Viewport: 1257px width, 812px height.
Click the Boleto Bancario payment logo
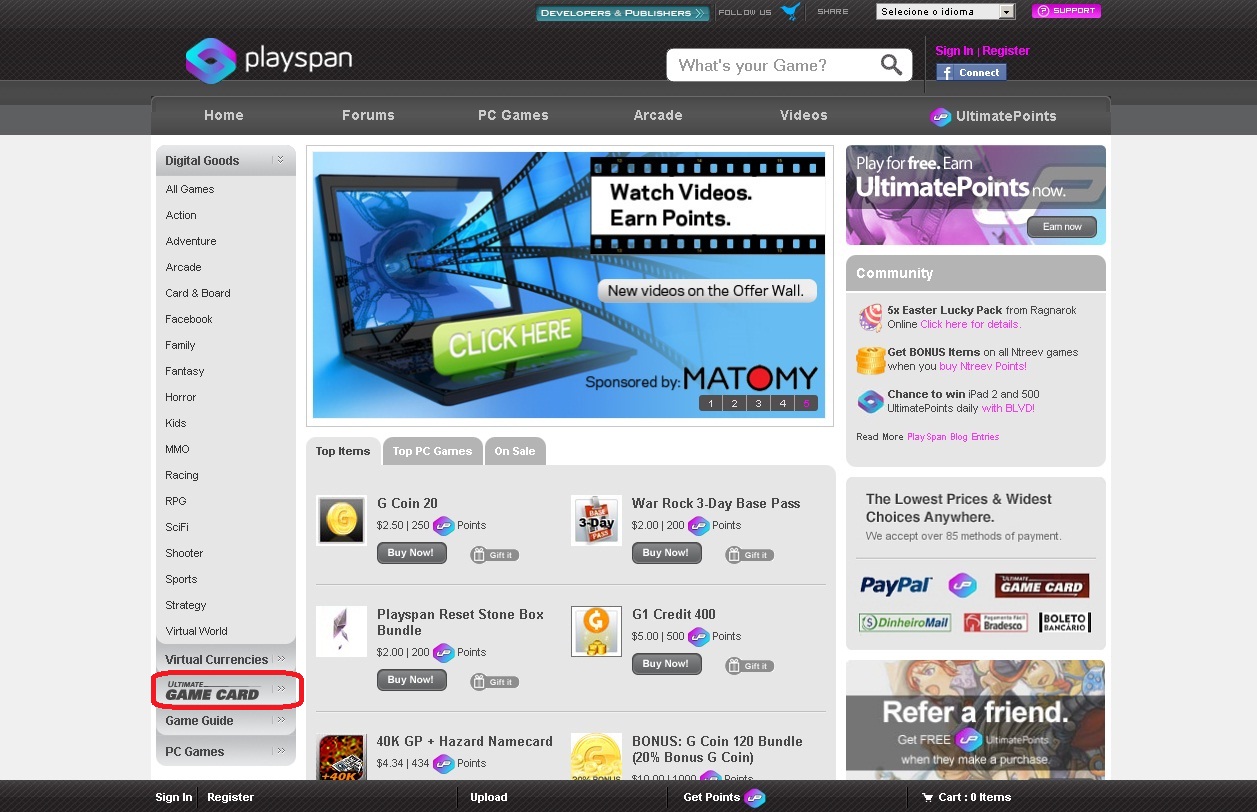pos(1065,622)
